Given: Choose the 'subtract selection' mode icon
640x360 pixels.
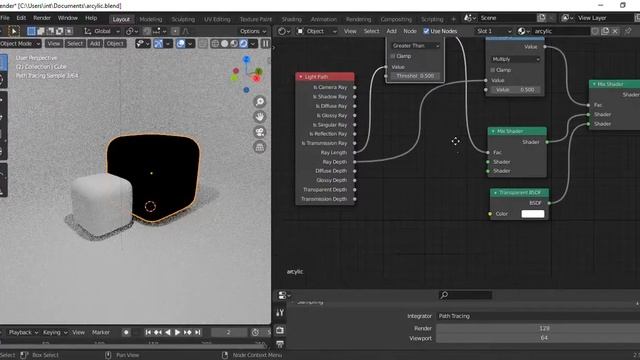Looking at the screenshot, I should [x=50, y=31].
